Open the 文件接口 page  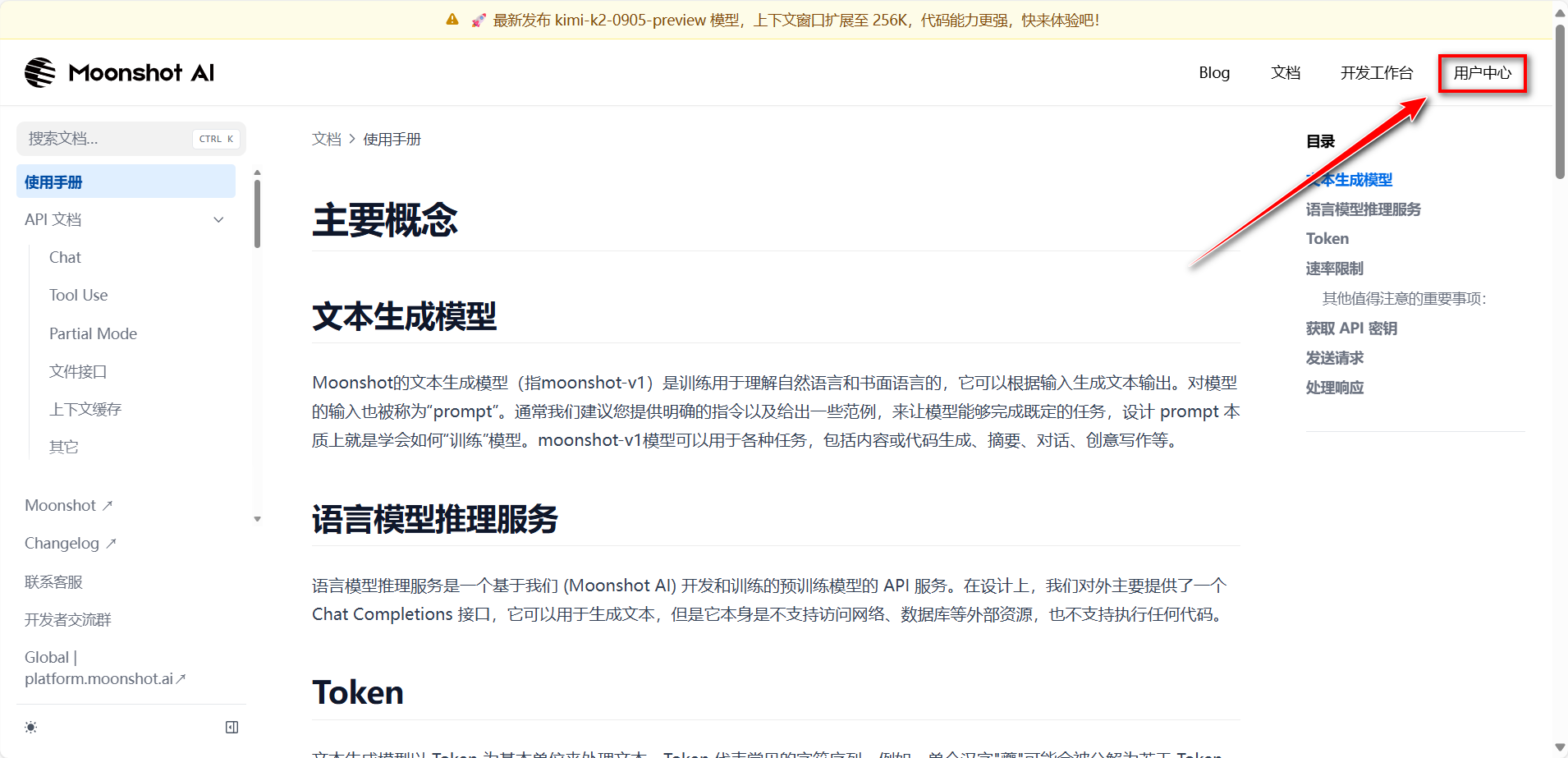(x=78, y=371)
